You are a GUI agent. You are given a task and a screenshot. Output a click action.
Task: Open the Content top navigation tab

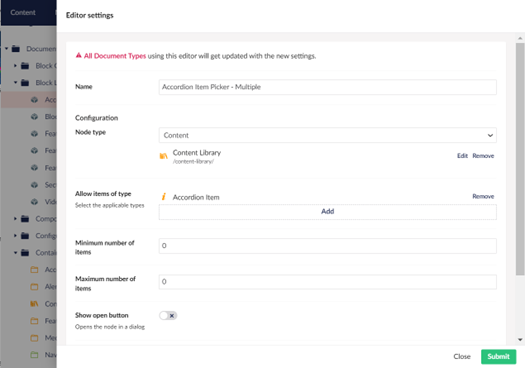pos(23,12)
